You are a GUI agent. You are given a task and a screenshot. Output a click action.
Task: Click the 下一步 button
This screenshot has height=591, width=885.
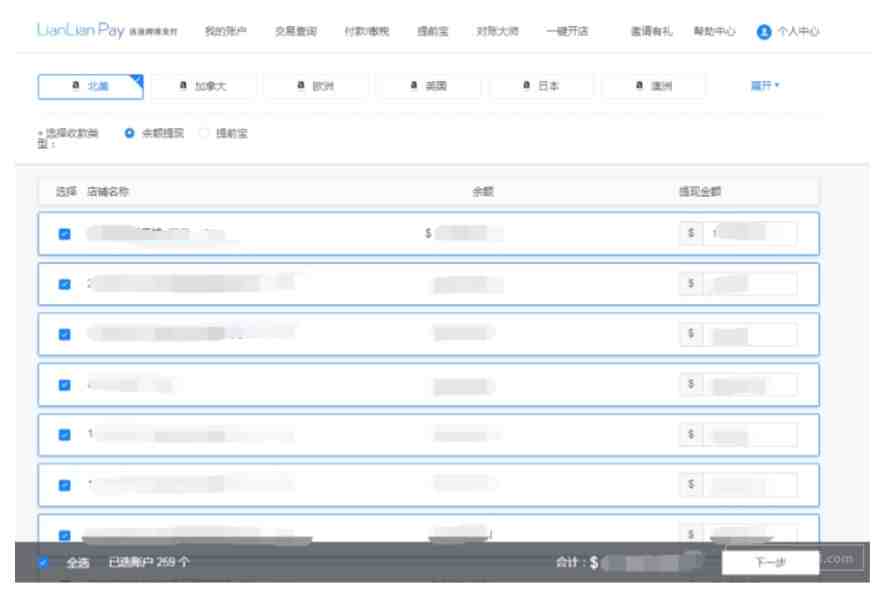pyautogui.click(x=770, y=562)
